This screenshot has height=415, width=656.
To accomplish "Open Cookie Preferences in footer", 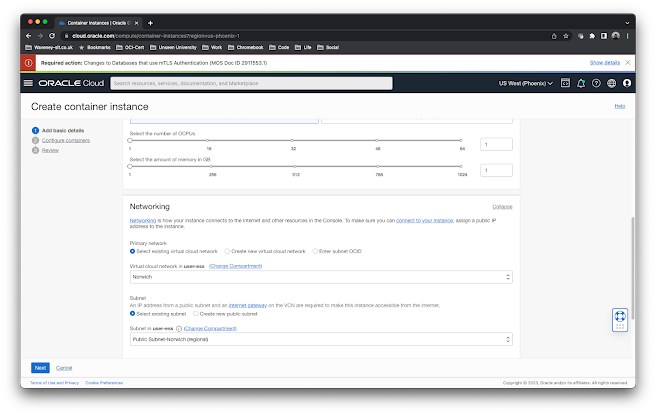I will click(x=104, y=383).
